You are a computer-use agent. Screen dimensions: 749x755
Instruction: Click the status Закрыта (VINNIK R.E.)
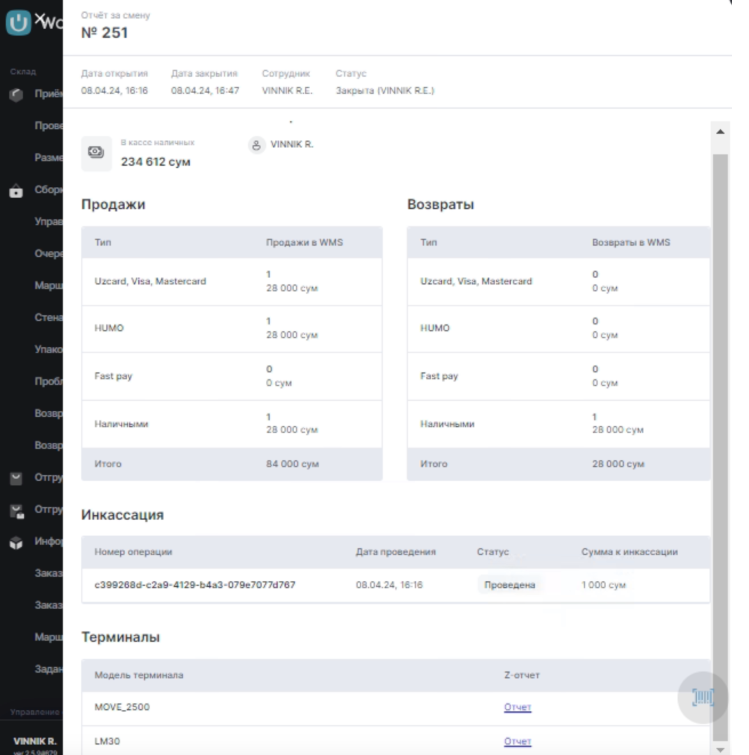click(385, 91)
